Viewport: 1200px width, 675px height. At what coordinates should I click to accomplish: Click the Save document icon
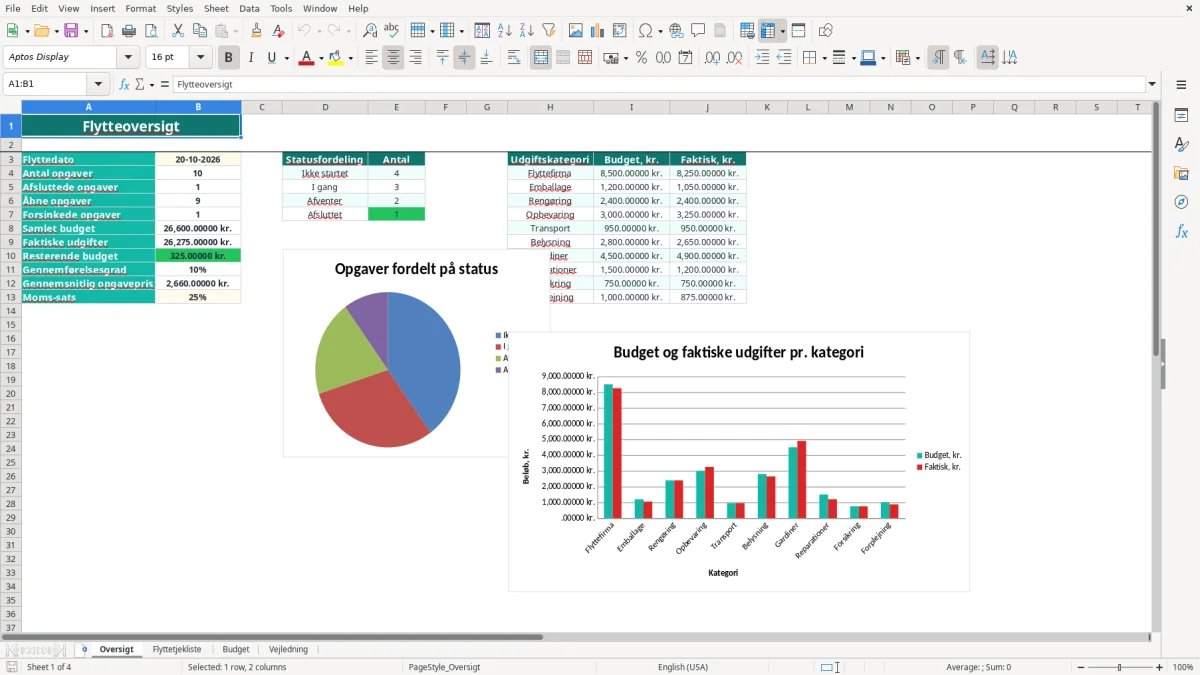71,31
